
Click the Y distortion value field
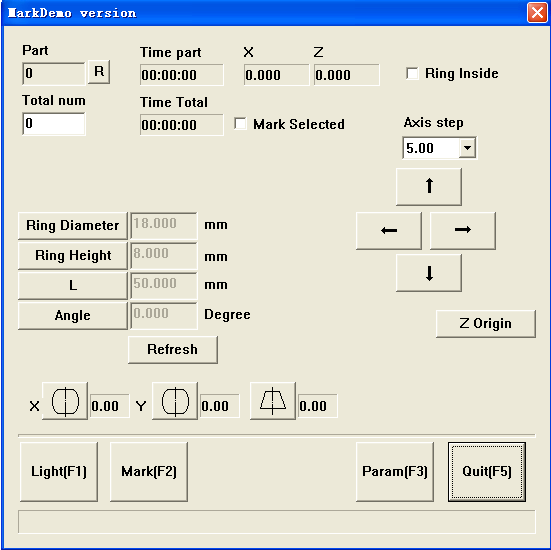220,406
